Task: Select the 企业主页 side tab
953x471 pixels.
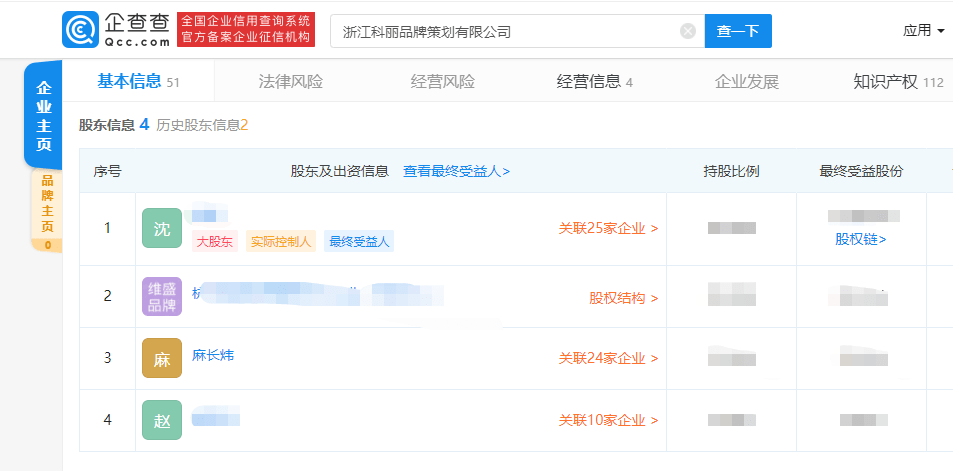Action: point(43,115)
